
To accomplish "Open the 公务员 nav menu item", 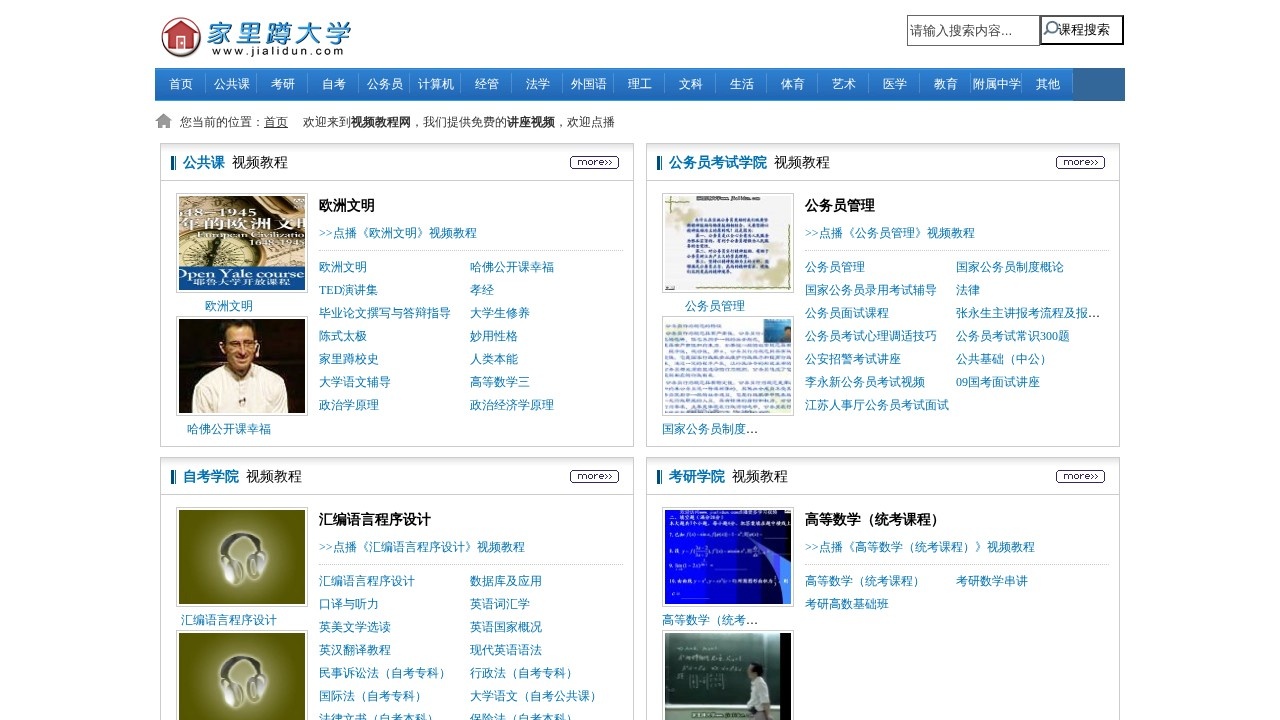I will pos(385,84).
